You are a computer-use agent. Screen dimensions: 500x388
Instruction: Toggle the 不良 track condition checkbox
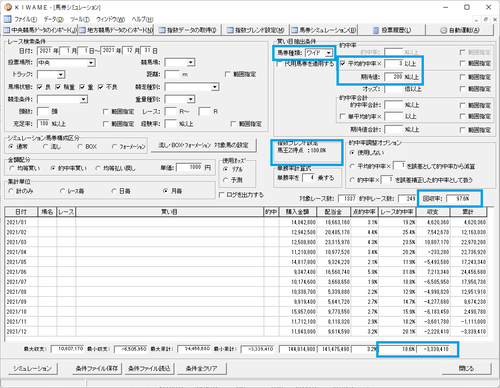100,87
